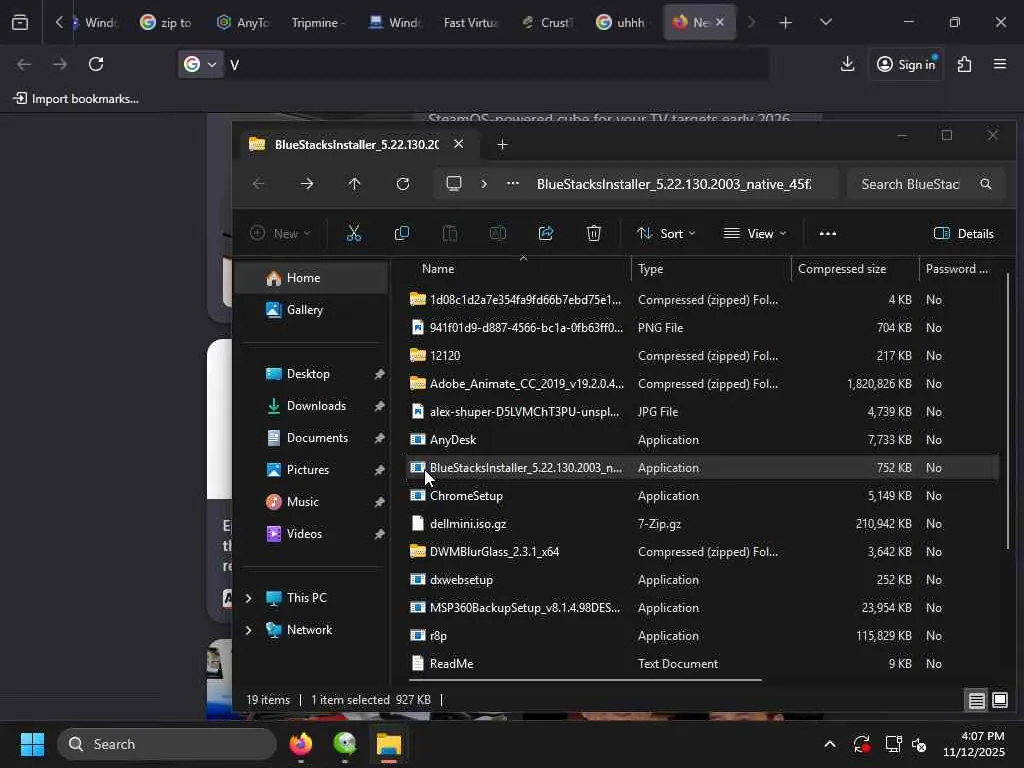Switch to the Crust Firefox tab
Image resolution: width=1024 pixels, height=768 pixels.
(547, 23)
